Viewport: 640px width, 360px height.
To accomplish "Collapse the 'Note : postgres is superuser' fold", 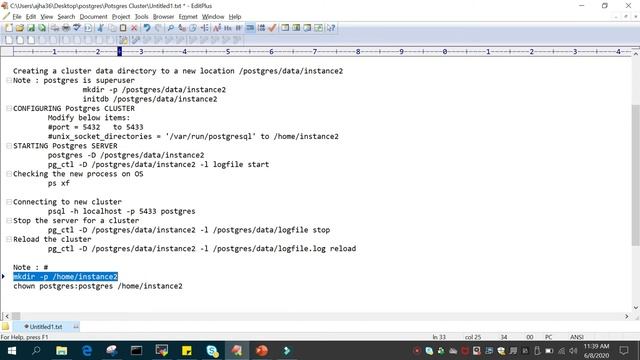I will click(9, 80).
